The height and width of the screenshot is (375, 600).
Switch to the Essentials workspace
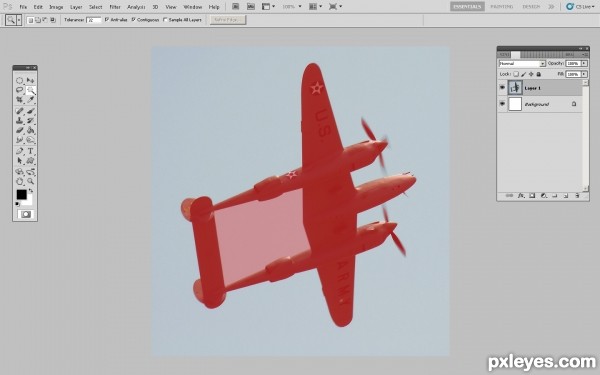467,7
